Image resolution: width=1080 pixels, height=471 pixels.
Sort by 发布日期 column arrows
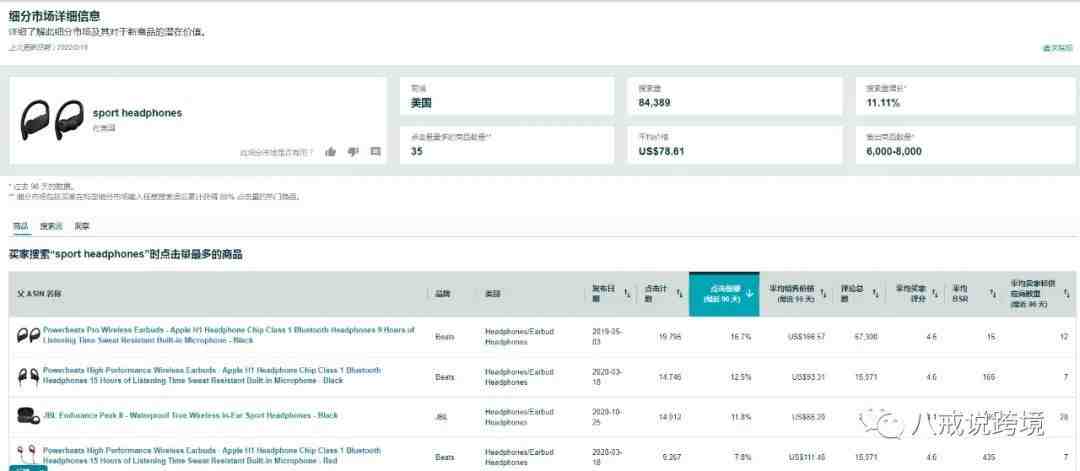click(627, 294)
